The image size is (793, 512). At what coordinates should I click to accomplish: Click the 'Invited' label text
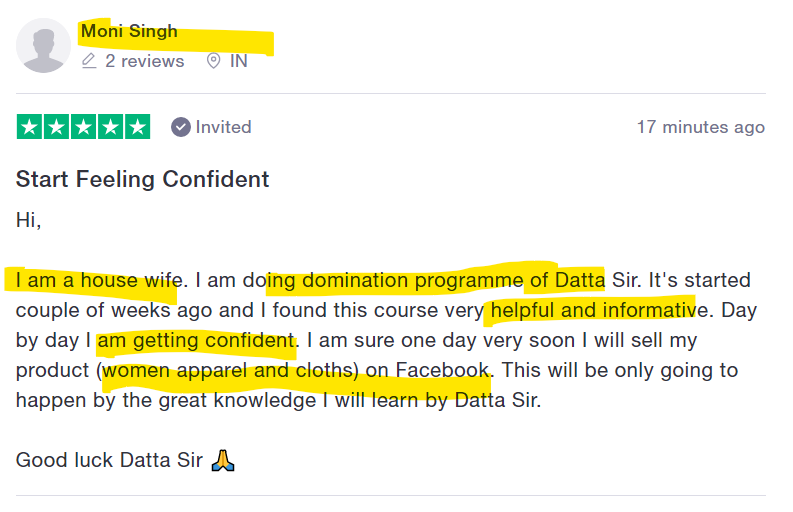point(224,127)
